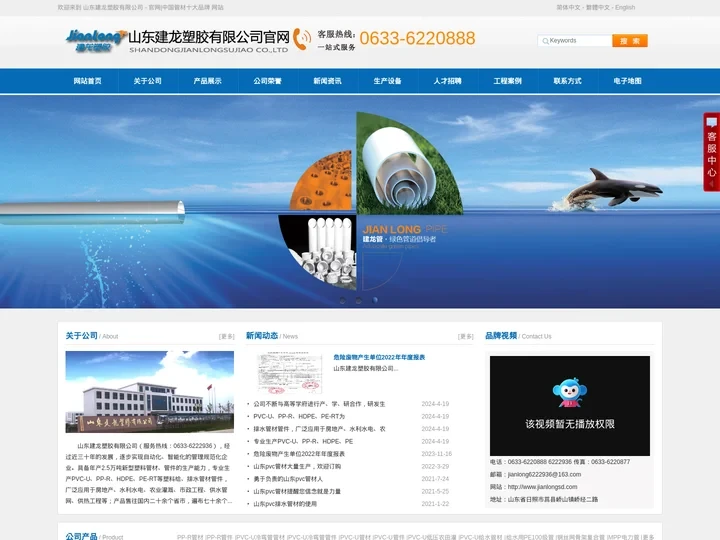Click the main pipe banner image
The image size is (720, 540).
360,202
